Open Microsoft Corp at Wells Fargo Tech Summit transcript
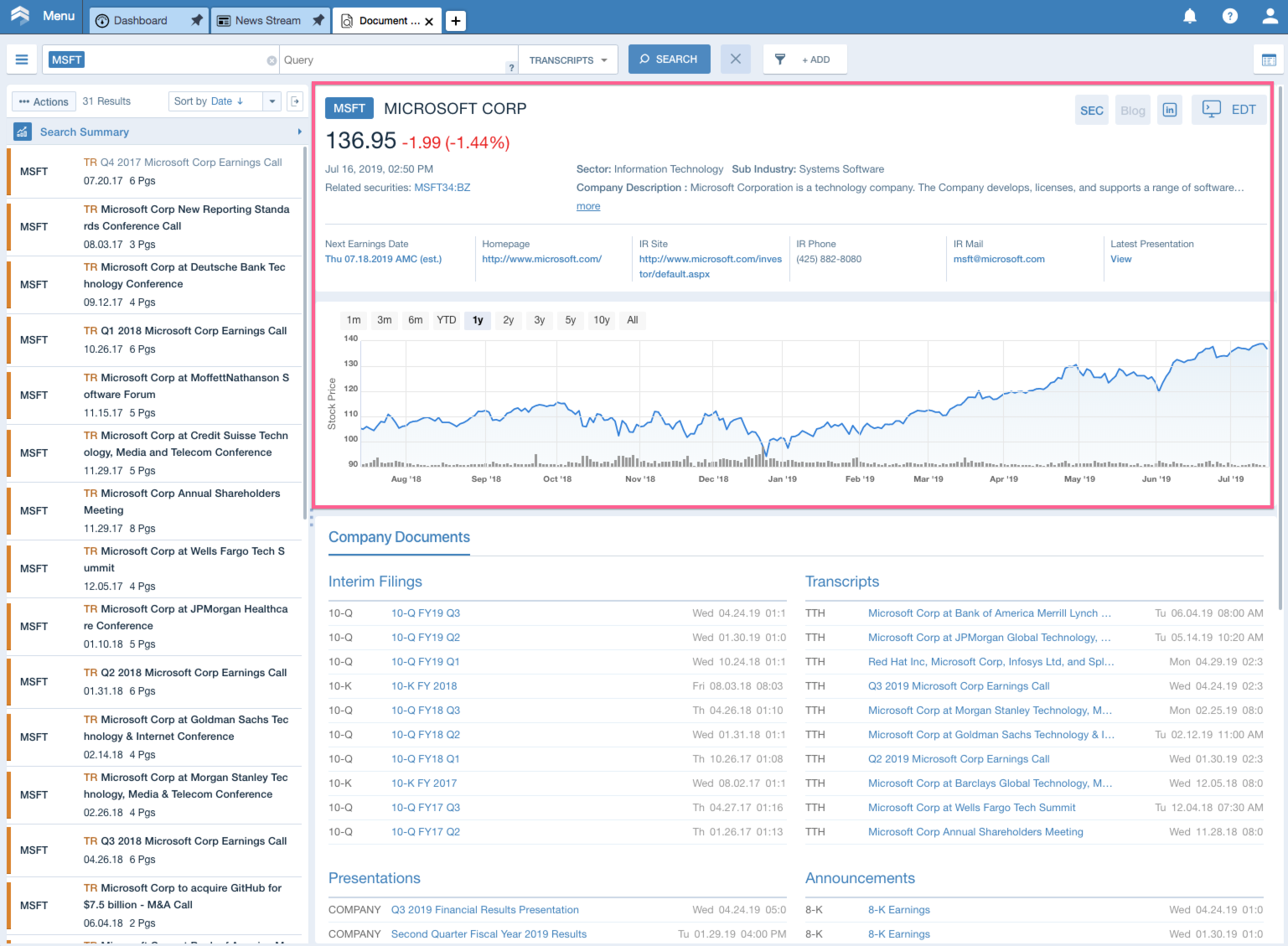The height and width of the screenshot is (946, 1288). [972, 808]
